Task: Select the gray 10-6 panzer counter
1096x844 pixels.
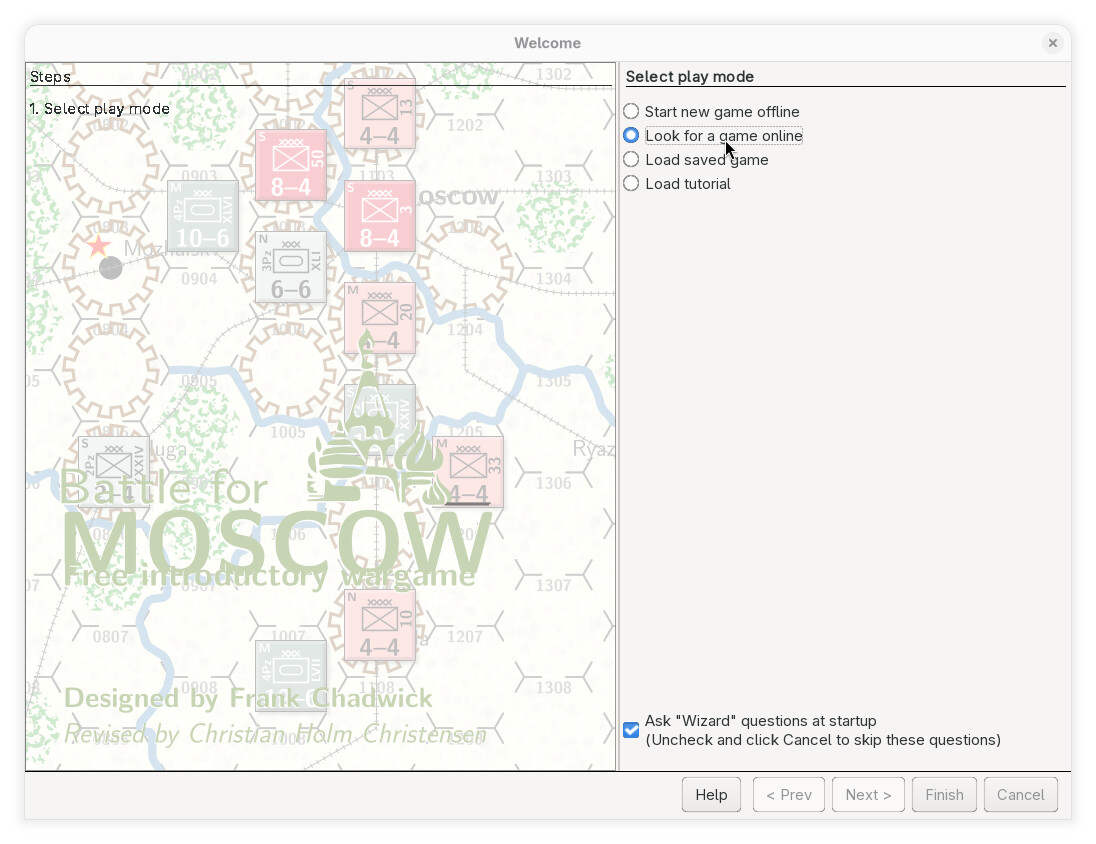Action: click(203, 216)
